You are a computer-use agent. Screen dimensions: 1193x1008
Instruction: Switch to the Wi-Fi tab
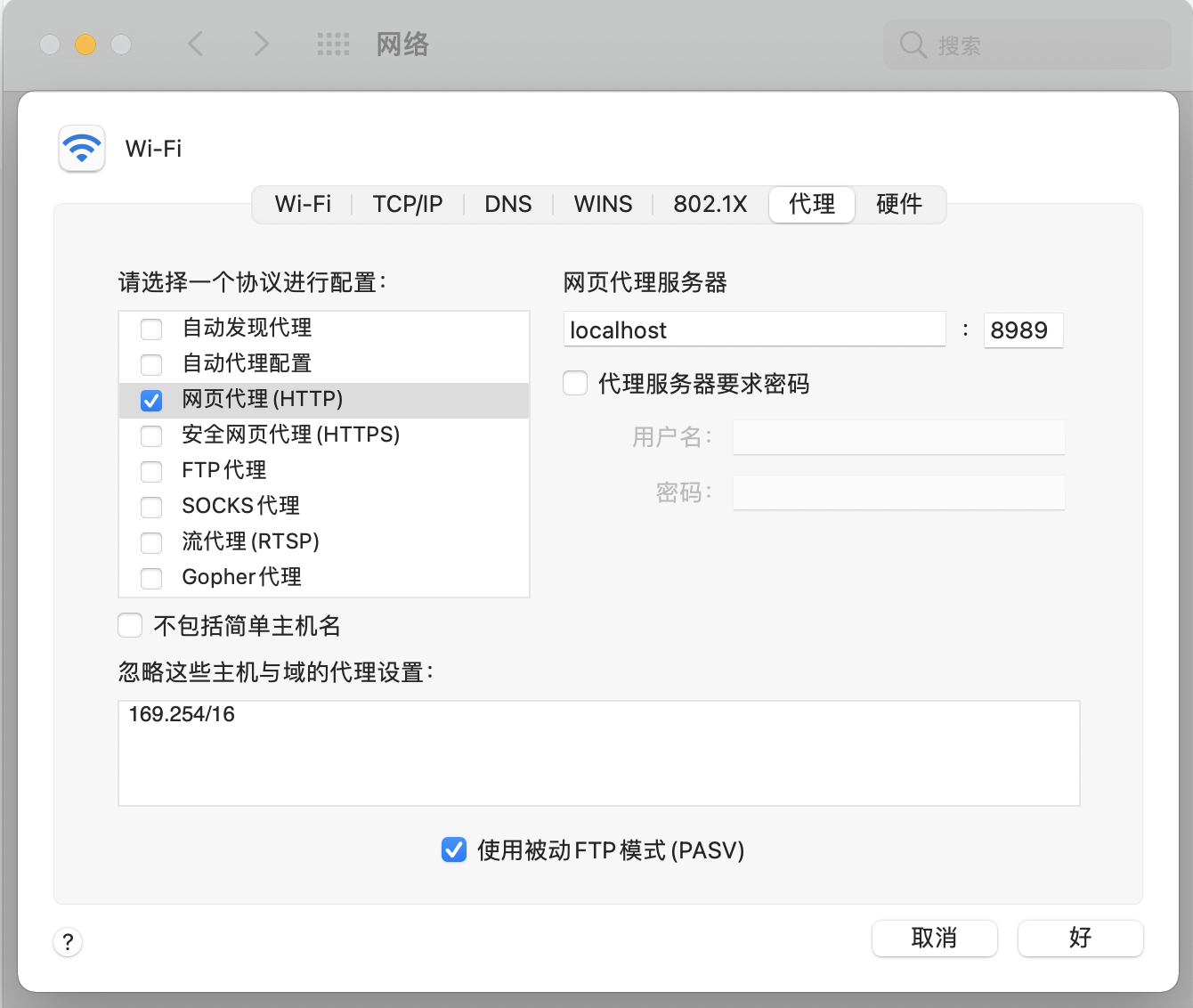click(303, 204)
